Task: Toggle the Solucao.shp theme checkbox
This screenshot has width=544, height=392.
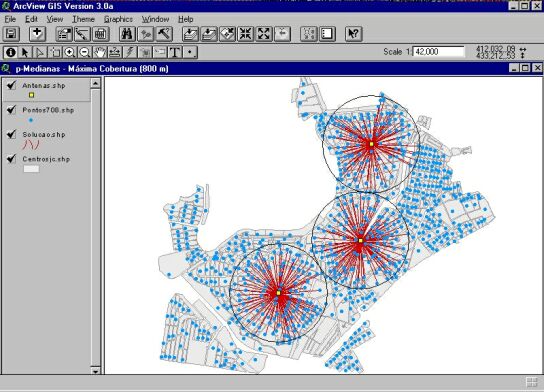Action: point(11,134)
